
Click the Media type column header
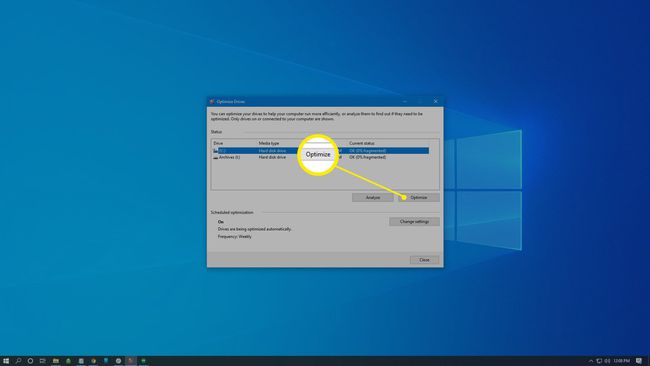coord(269,143)
